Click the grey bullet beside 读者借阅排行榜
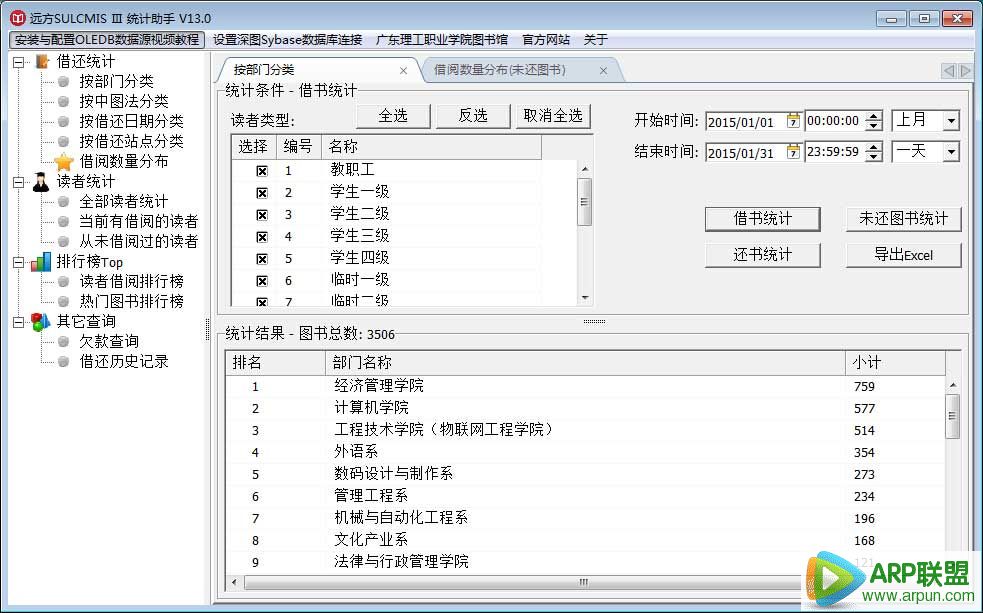Screen dimensions: 983x613 [63, 281]
